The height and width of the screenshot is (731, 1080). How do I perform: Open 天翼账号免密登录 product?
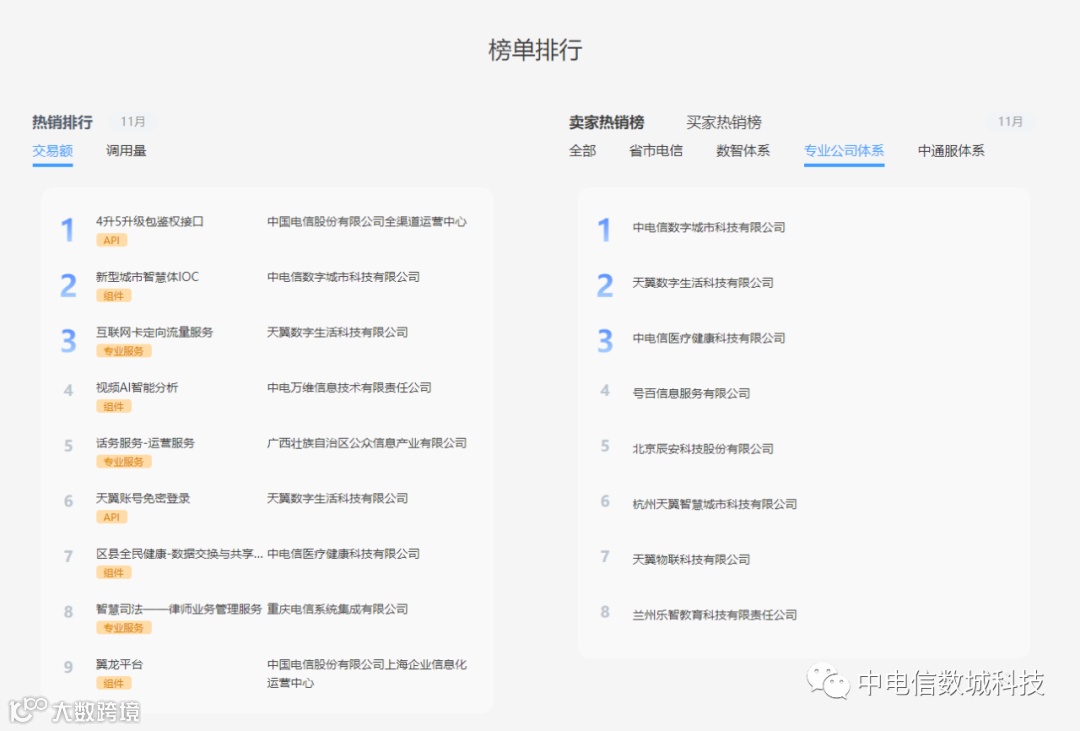(x=143, y=498)
